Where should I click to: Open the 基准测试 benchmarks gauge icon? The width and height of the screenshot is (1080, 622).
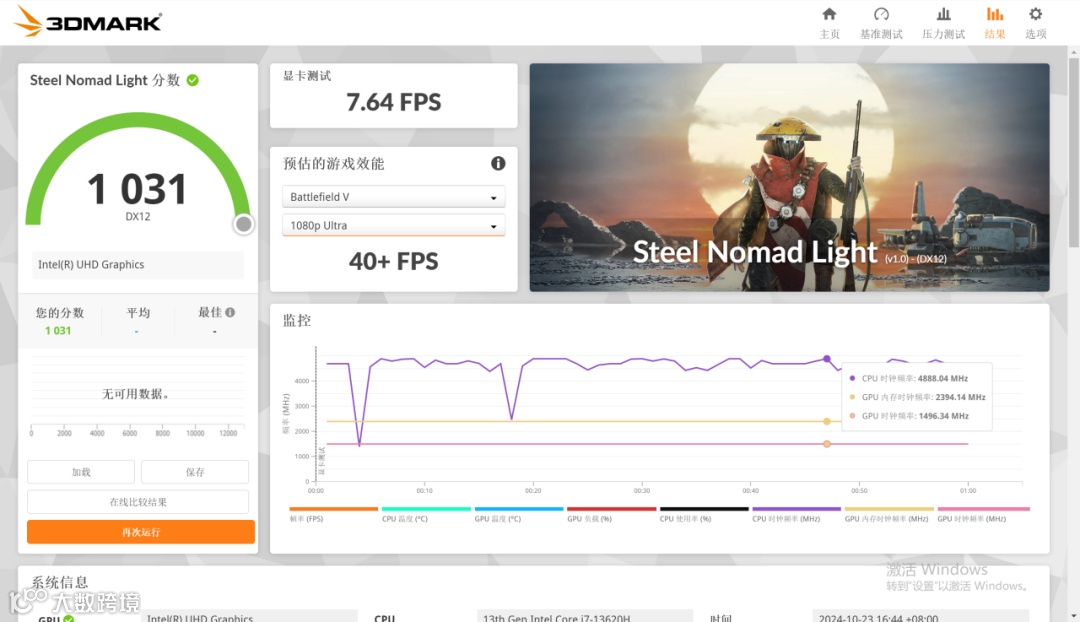pos(881,14)
